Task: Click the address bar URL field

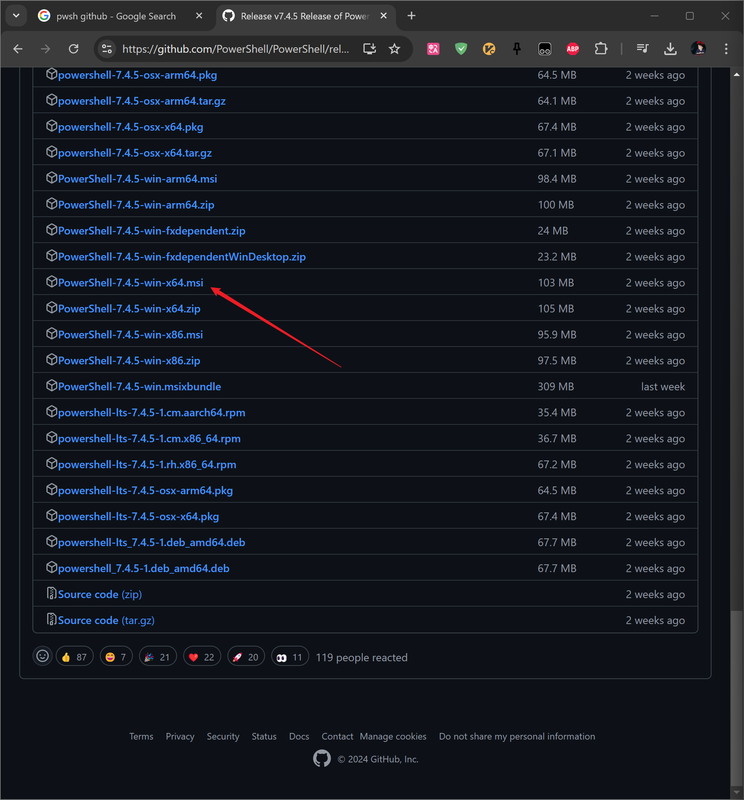Action: pyautogui.click(x=236, y=49)
